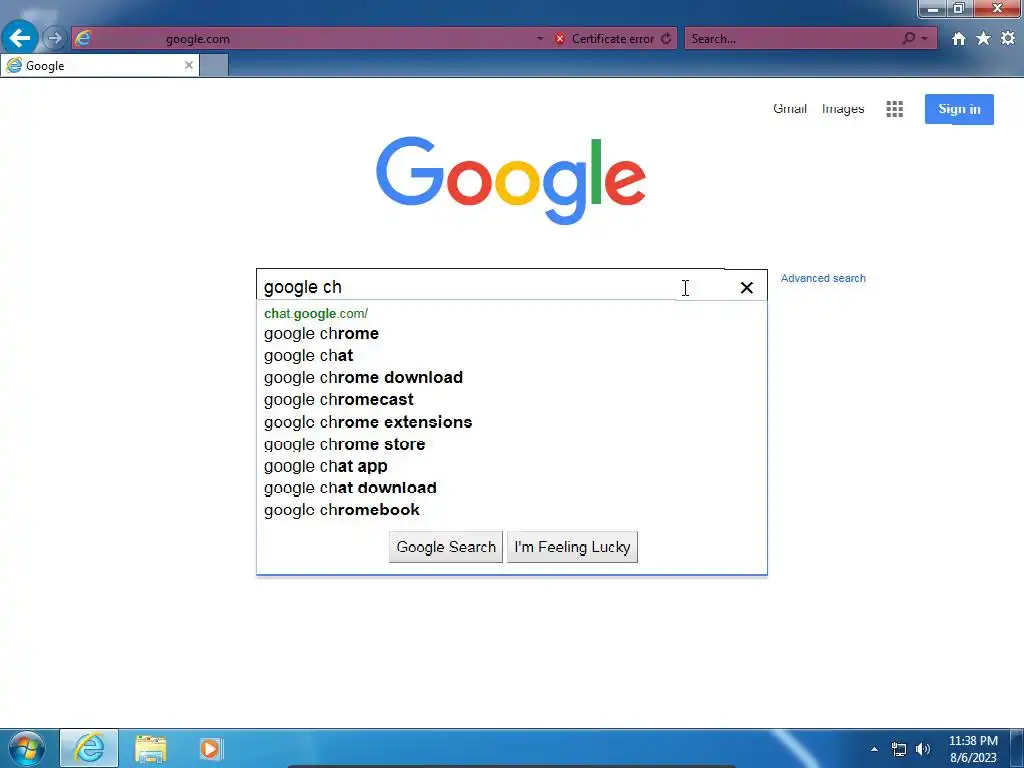The width and height of the screenshot is (1024, 768).
Task: Pick "google chrome extensions" suggestion
Action: (x=368, y=423)
